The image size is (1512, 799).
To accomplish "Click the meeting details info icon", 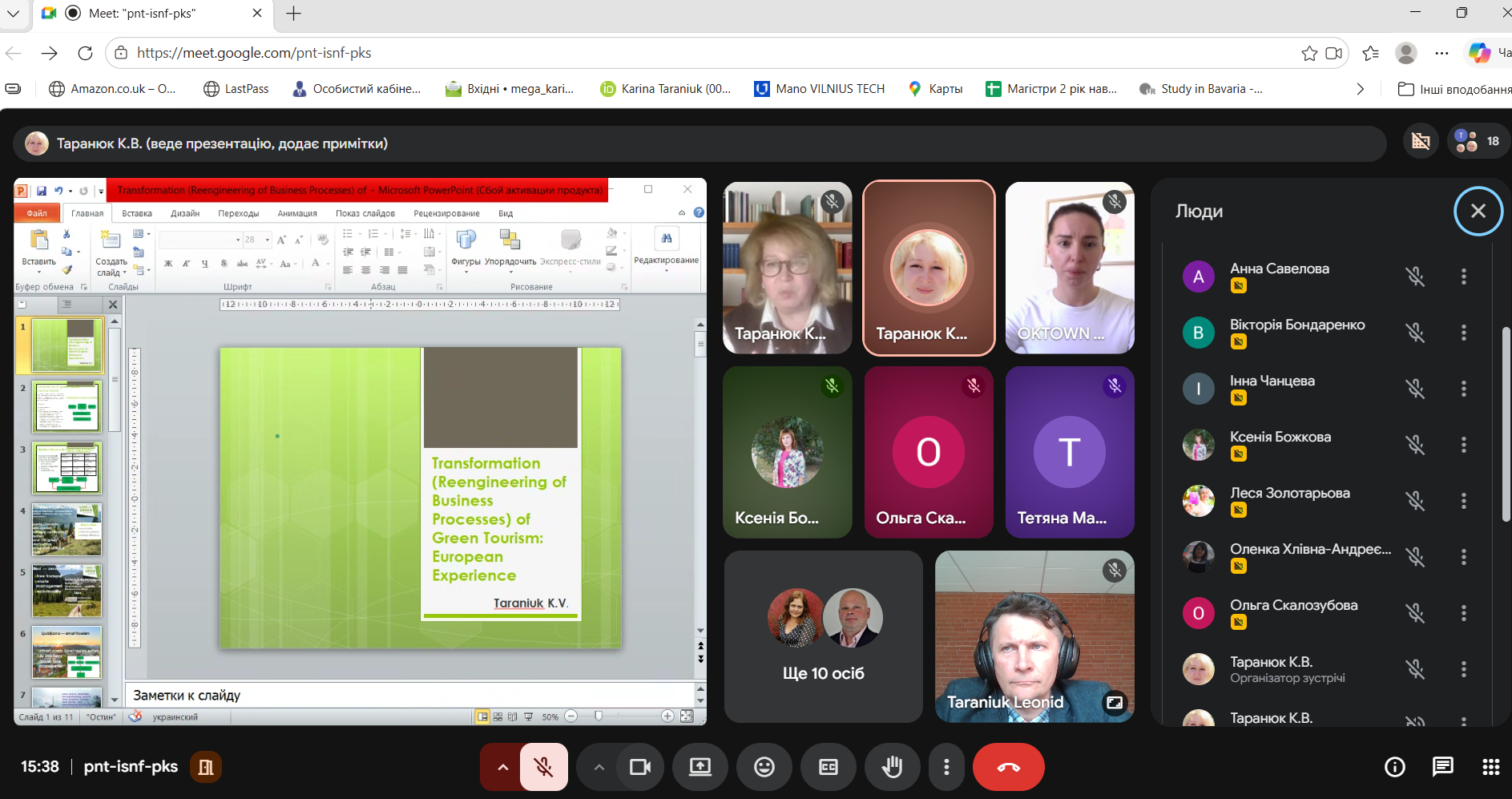I will click(x=1394, y=767).
